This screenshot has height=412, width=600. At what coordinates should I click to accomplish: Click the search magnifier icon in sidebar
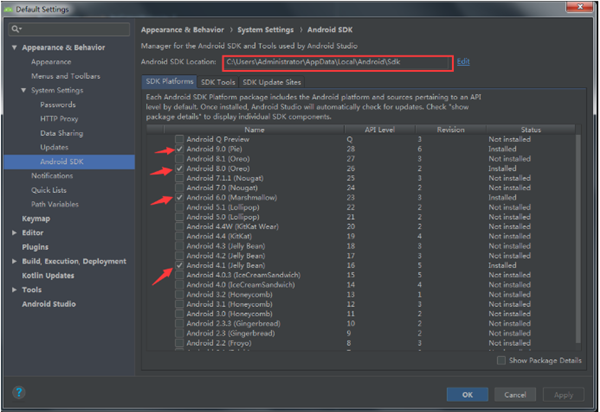point(16,29)
